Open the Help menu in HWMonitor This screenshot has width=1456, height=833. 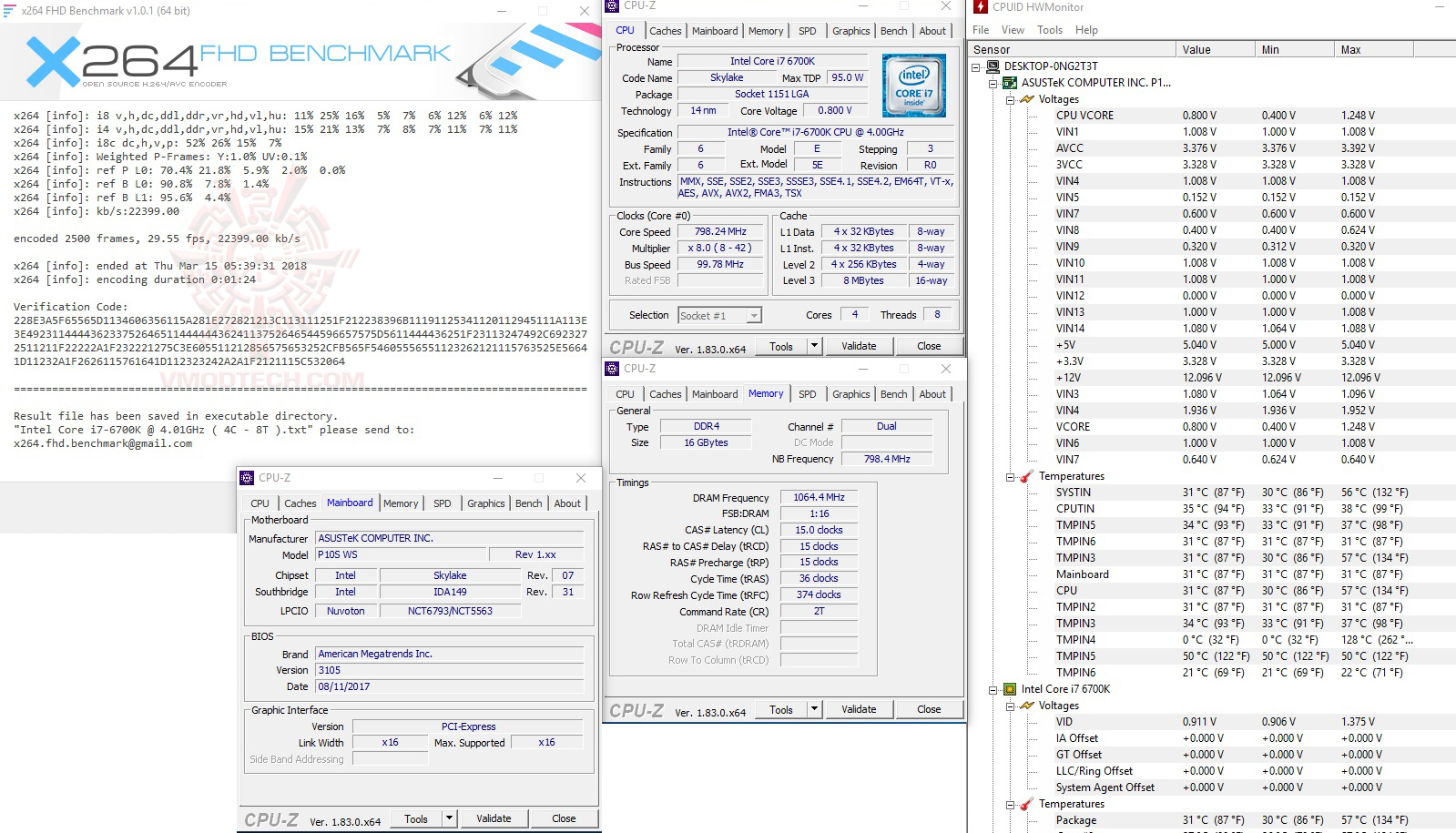pos(1086,30)
